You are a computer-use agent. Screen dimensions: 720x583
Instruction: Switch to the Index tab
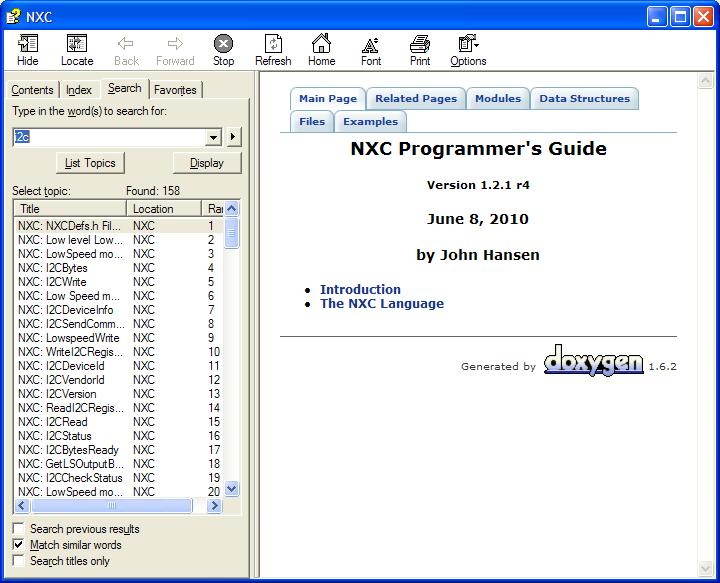(x=79, y=90)
